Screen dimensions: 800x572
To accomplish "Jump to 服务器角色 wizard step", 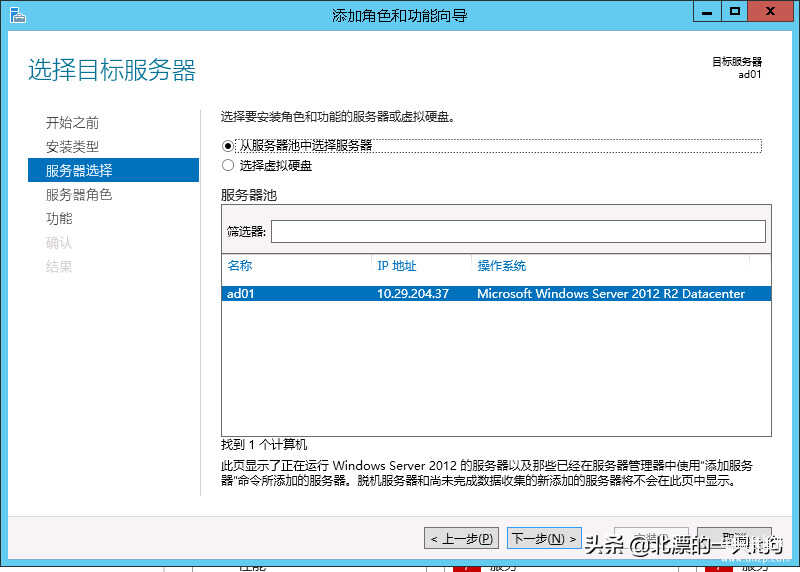I will pos(79,194).
